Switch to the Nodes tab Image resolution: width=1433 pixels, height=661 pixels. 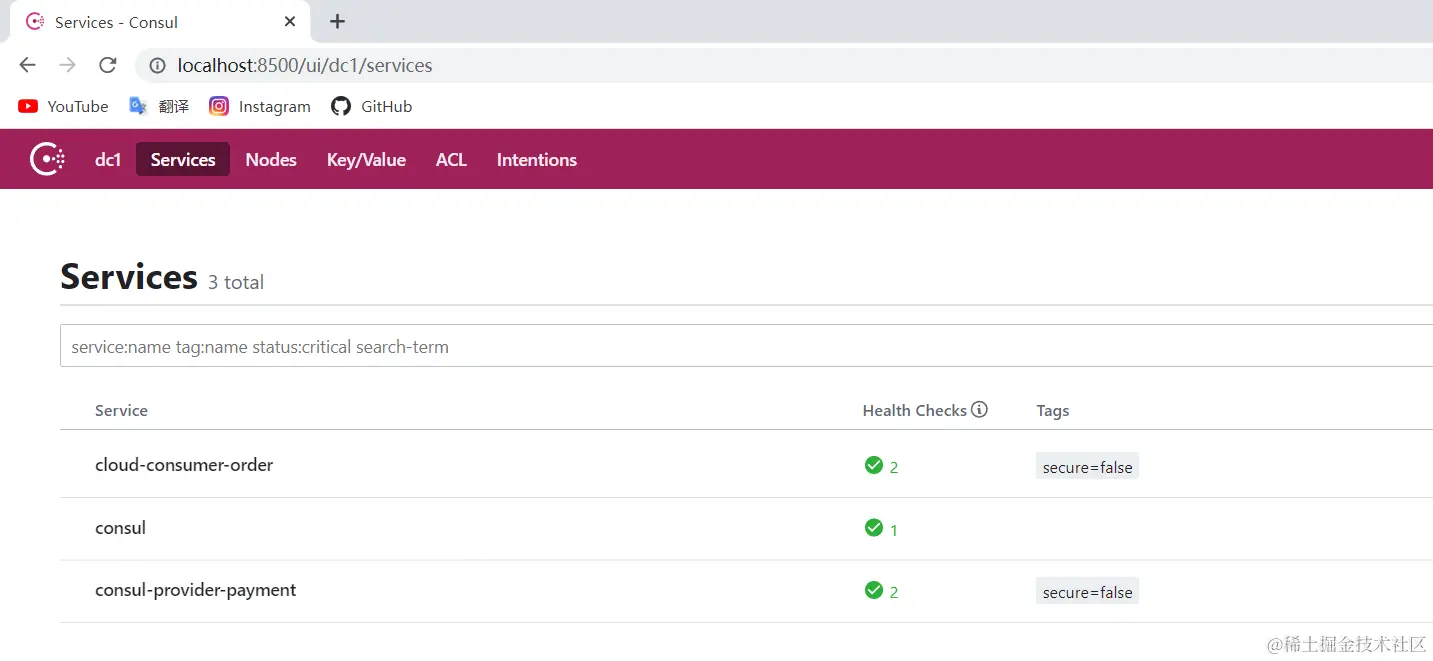click(271, 159)
